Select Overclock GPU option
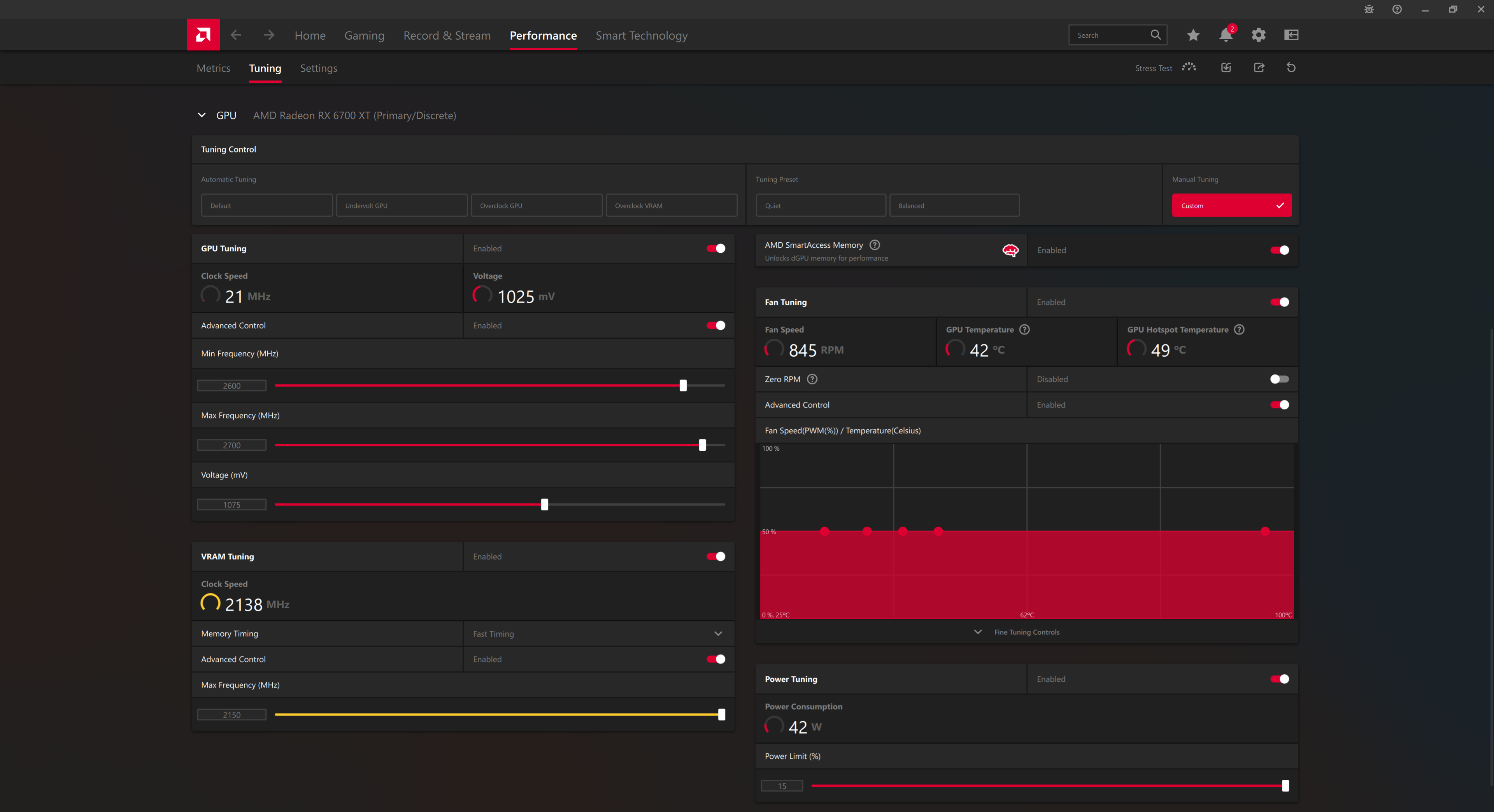 click(537, 205)
